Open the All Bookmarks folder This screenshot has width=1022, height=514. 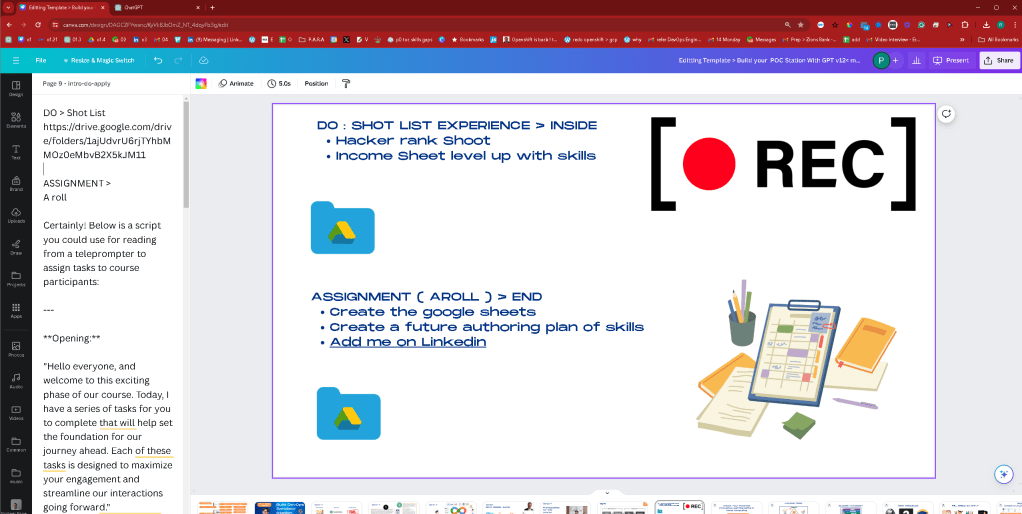tap(999, 39)
